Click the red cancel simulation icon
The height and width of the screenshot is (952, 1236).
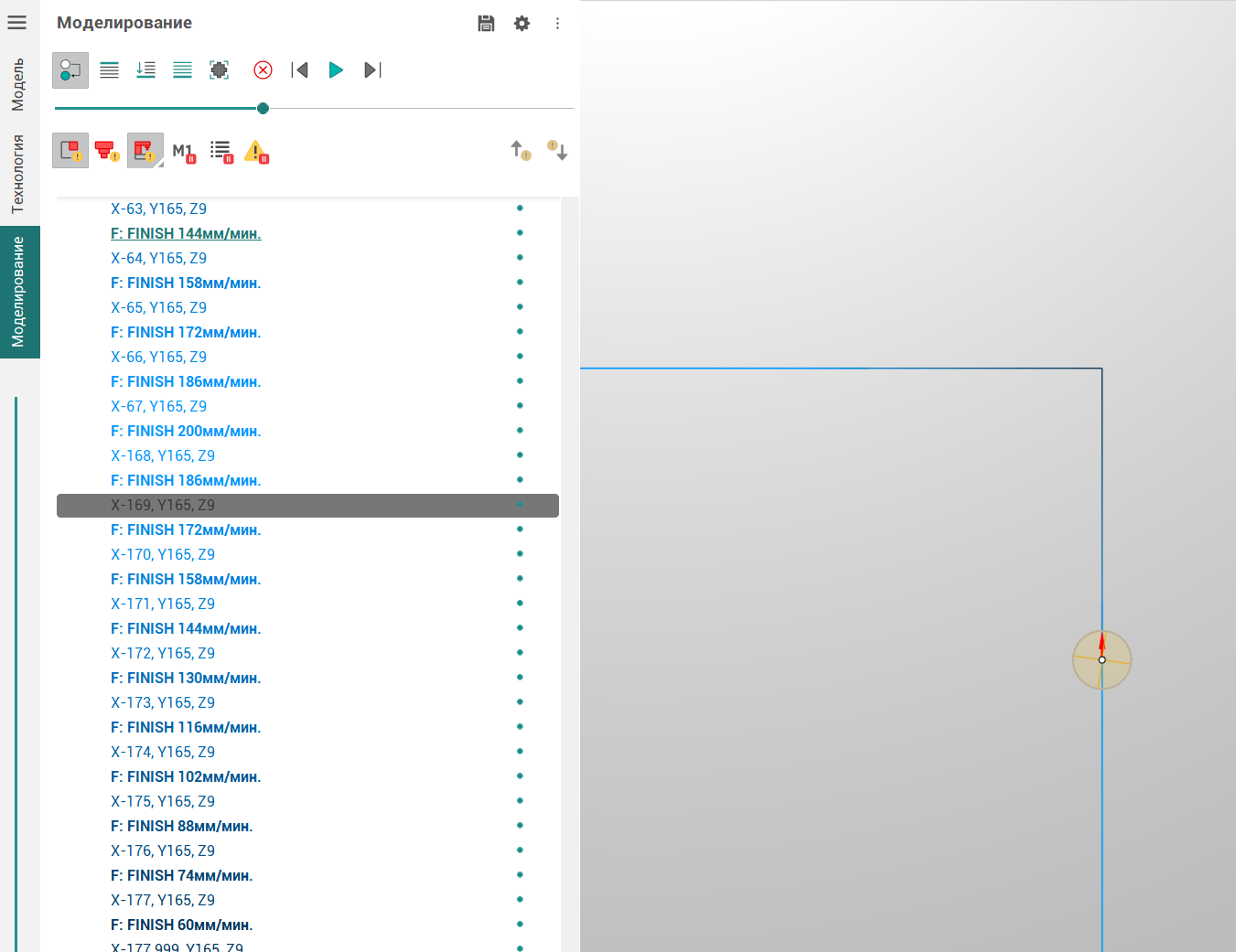tap(263, 70)
